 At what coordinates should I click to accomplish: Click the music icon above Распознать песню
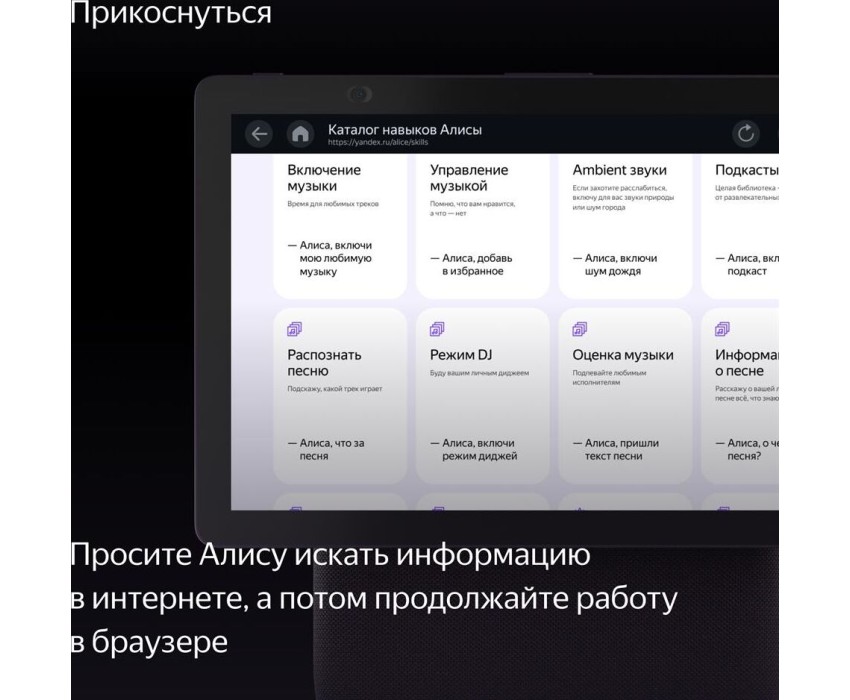[294, 329]
